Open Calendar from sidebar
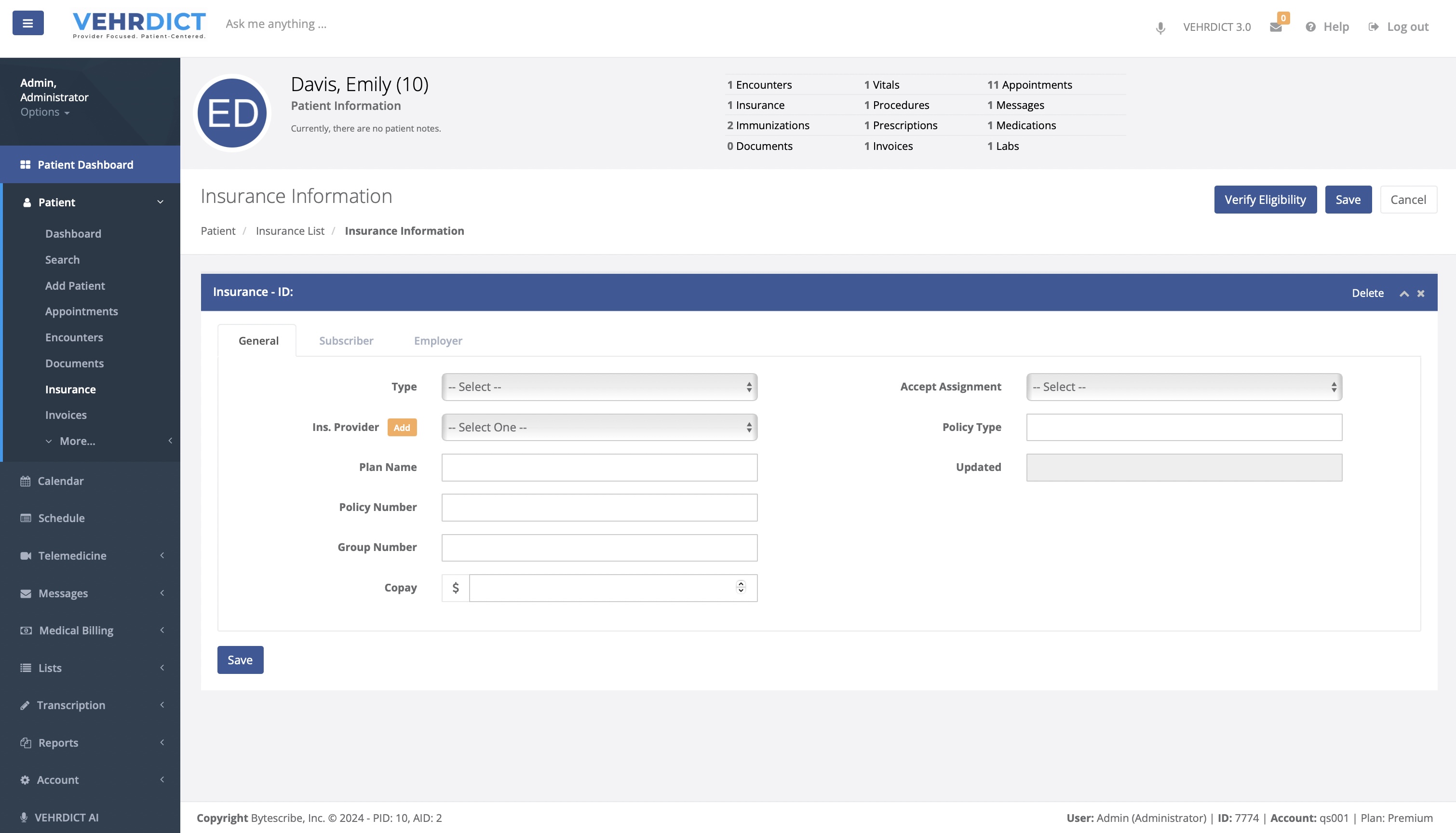1456x833 pixels. point(60,481)
